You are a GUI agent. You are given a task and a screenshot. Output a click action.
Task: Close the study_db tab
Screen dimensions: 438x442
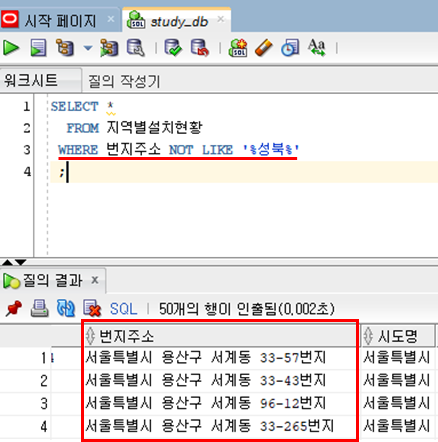coord(221,19)
